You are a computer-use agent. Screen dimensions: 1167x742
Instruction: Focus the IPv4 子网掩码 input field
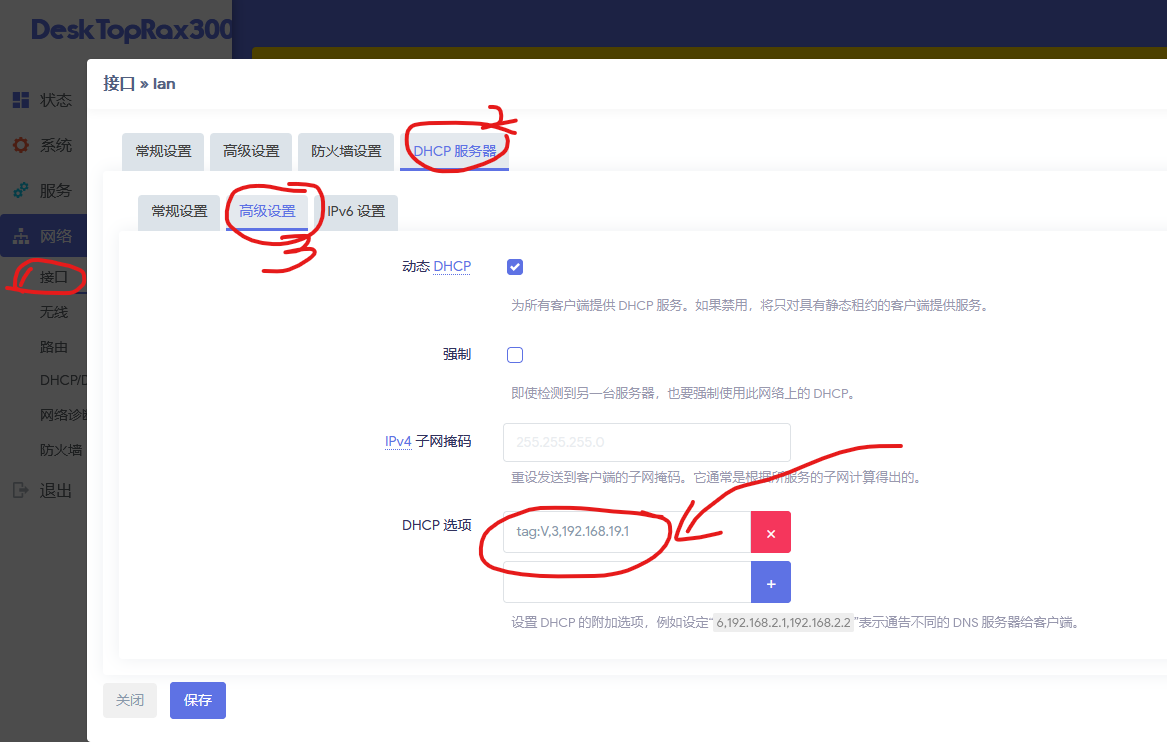tap(646, 442)
